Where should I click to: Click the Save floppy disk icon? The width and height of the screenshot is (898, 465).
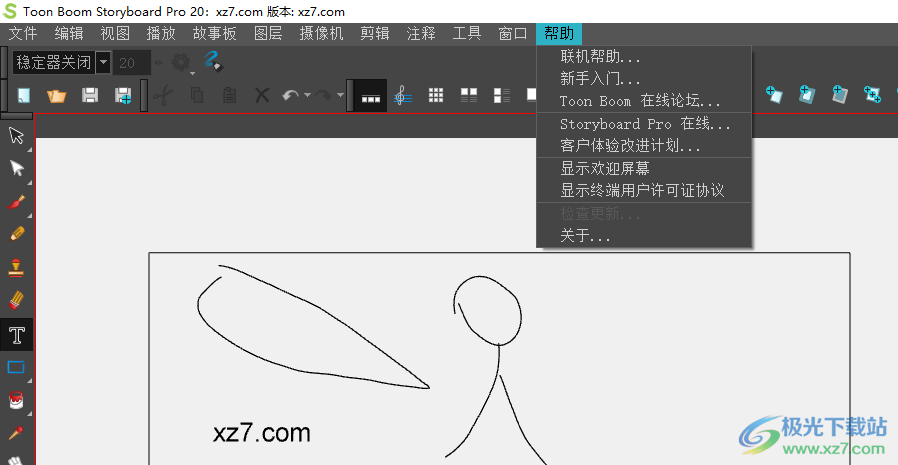coord(90,95)
